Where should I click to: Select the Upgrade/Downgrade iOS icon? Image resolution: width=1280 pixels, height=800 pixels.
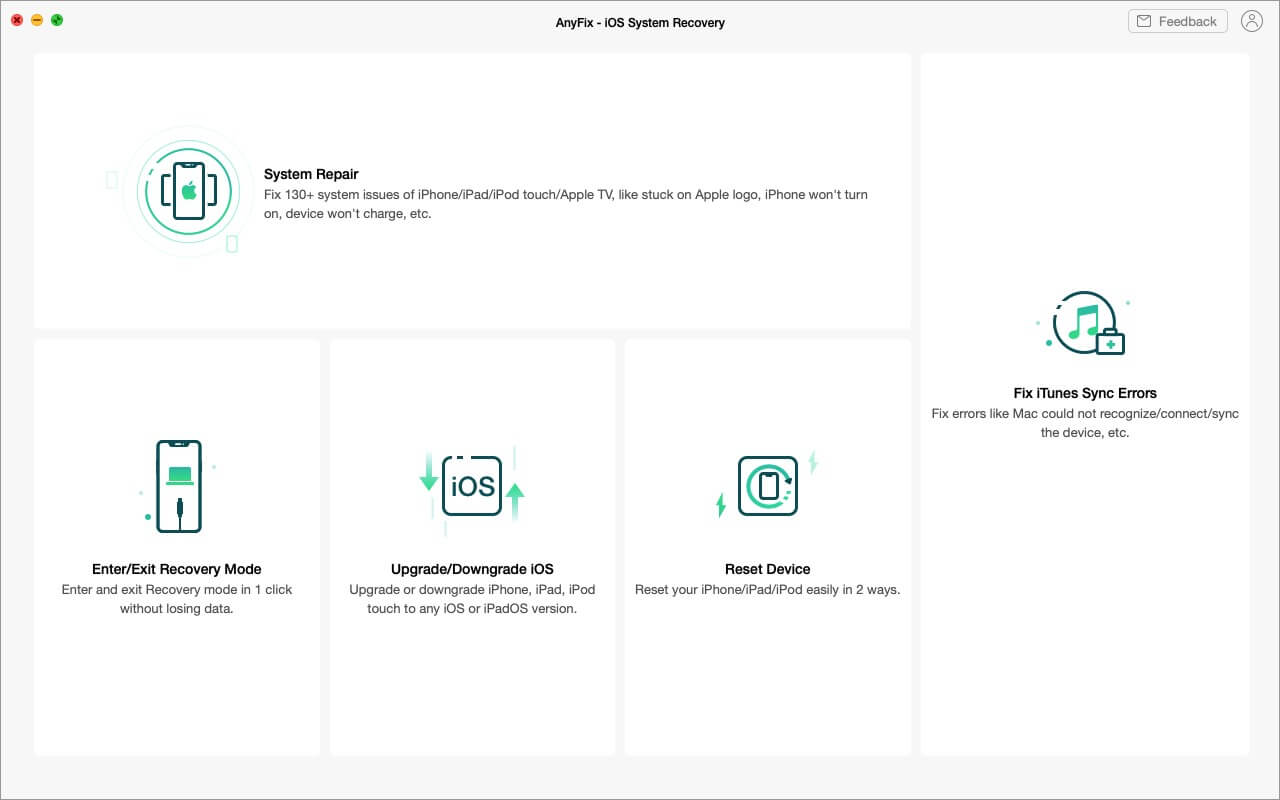click(472, 485)
